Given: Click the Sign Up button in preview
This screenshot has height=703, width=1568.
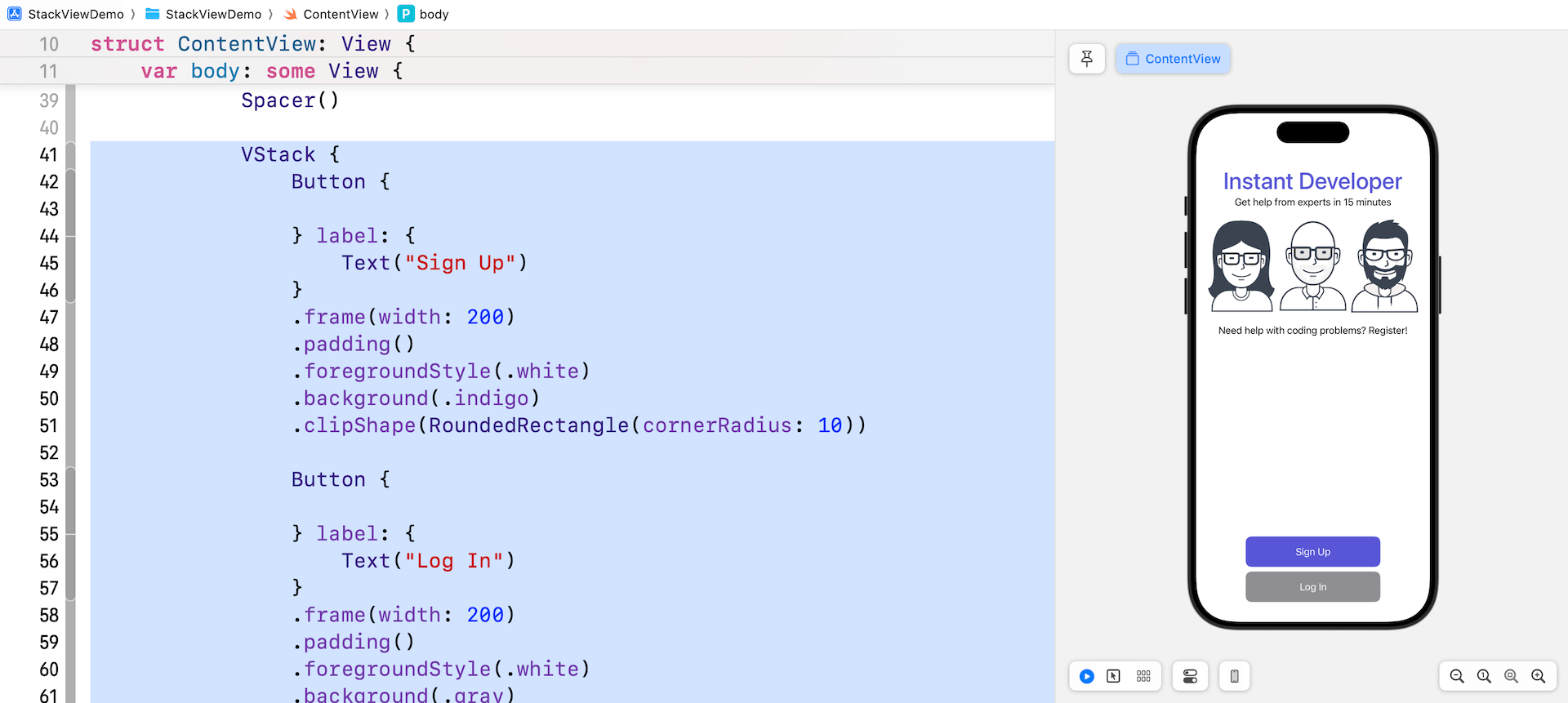Looking at the screenshot, I should pos(1312,552).
